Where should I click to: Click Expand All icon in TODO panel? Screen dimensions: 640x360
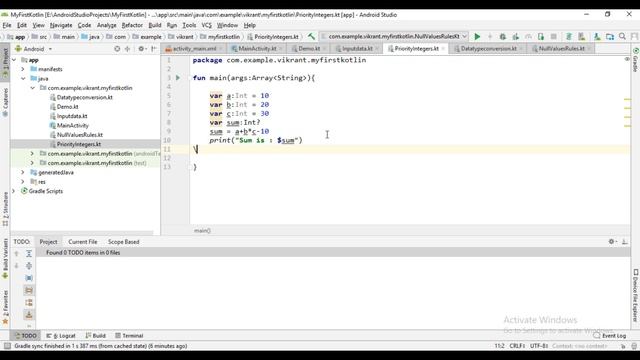tap(29, 253)
